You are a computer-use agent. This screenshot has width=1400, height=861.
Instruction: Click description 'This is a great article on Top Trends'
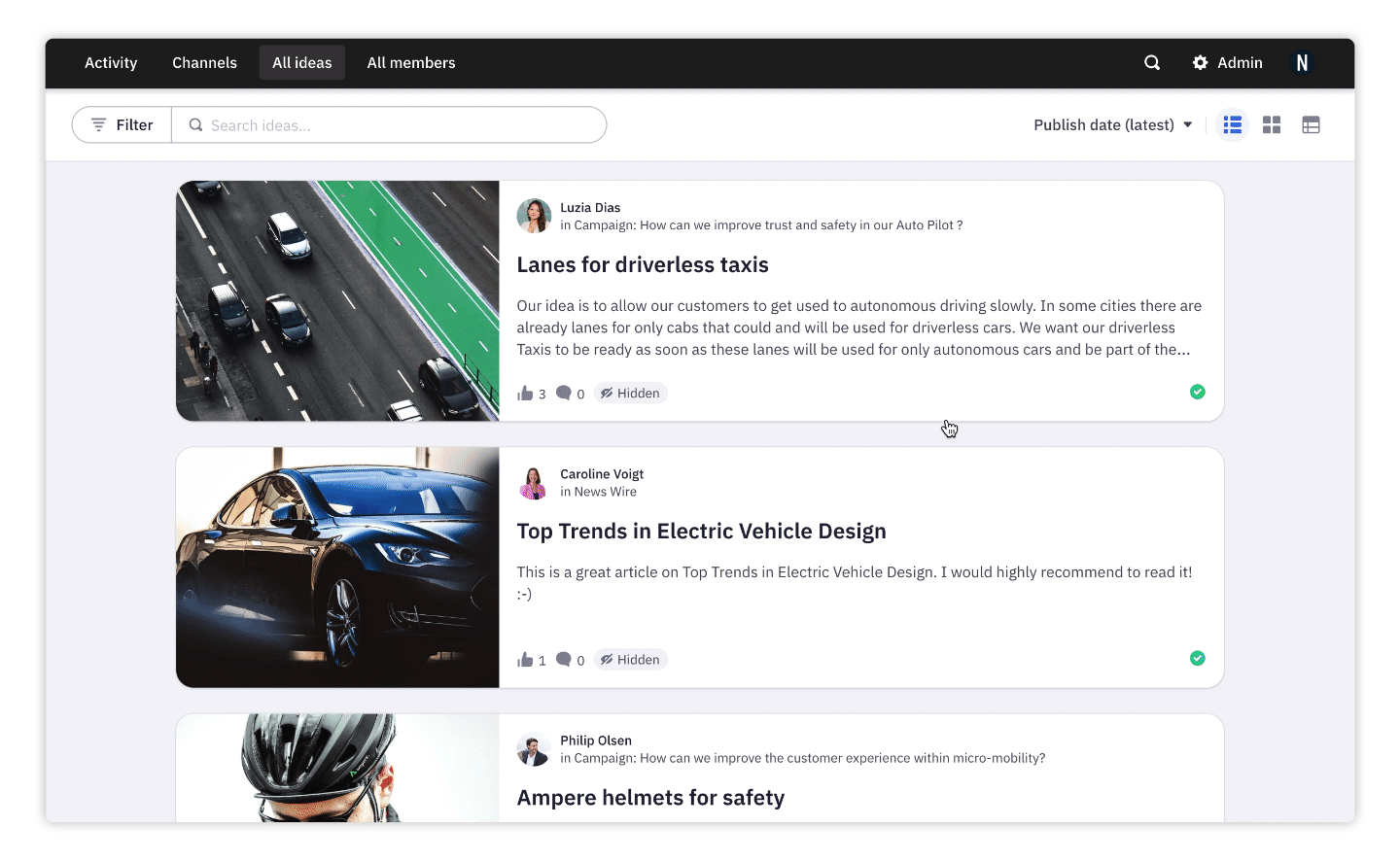pyautogui.click(x=855, y=582)
